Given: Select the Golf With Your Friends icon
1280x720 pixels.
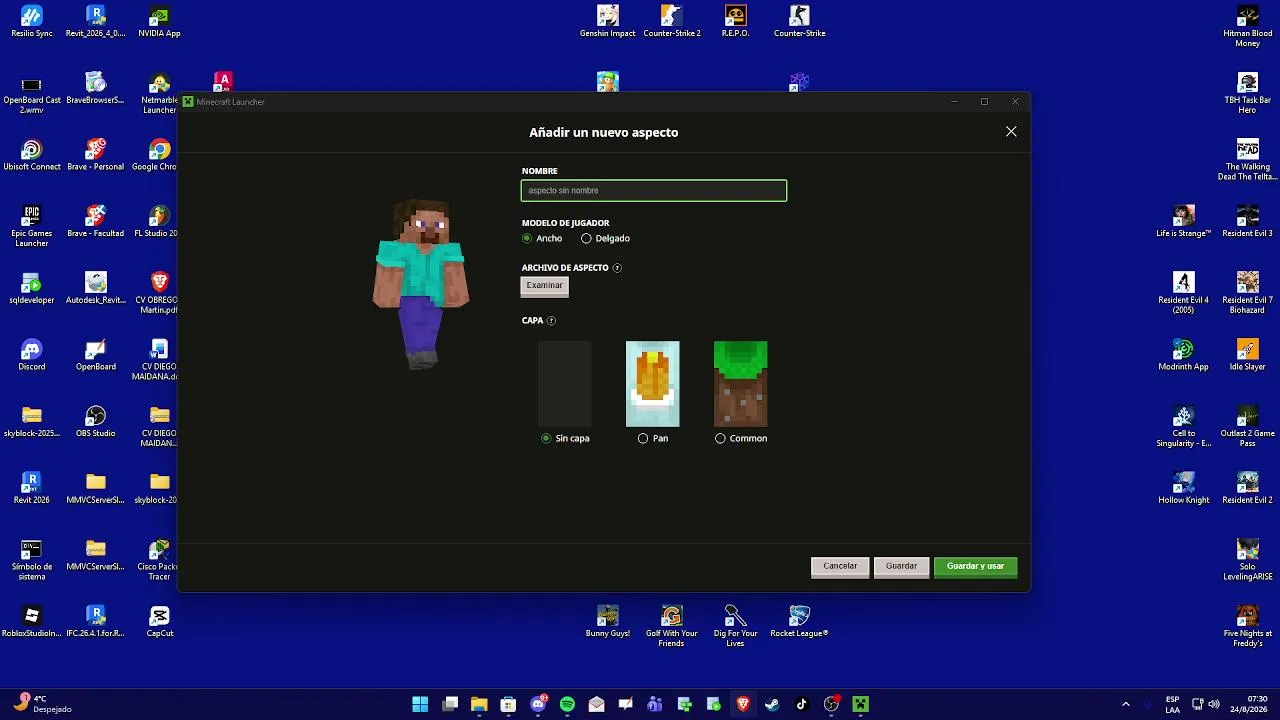Looking at the screenshot, I should point(672,626).
